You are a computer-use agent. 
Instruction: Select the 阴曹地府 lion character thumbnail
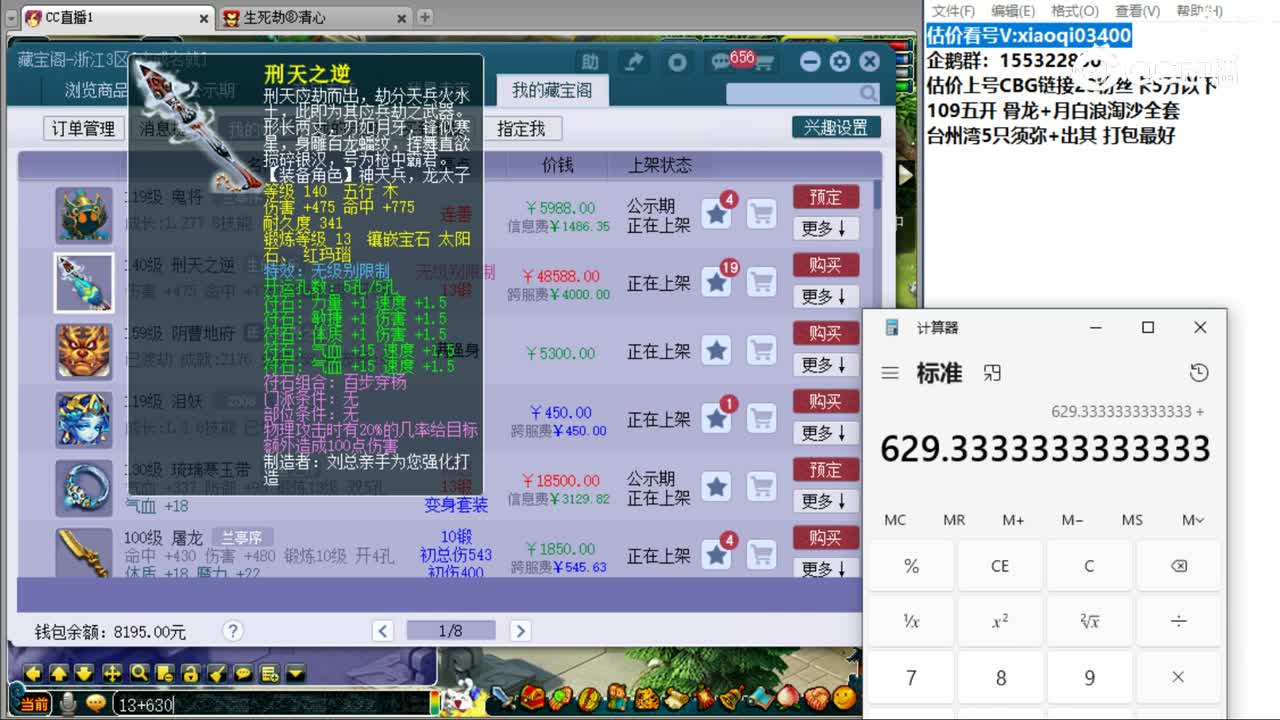click(x=83, y=351)
